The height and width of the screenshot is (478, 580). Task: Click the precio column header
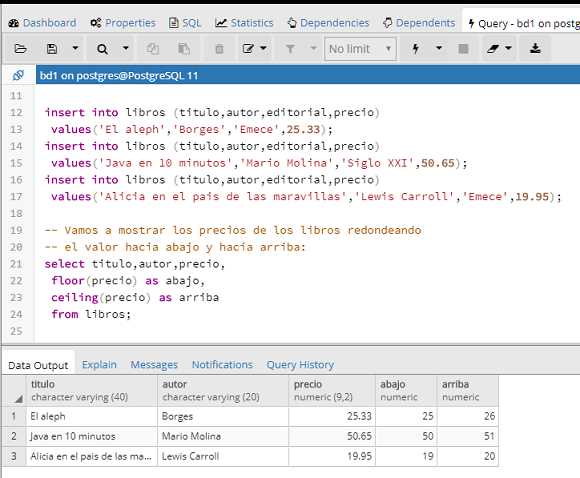332,391
